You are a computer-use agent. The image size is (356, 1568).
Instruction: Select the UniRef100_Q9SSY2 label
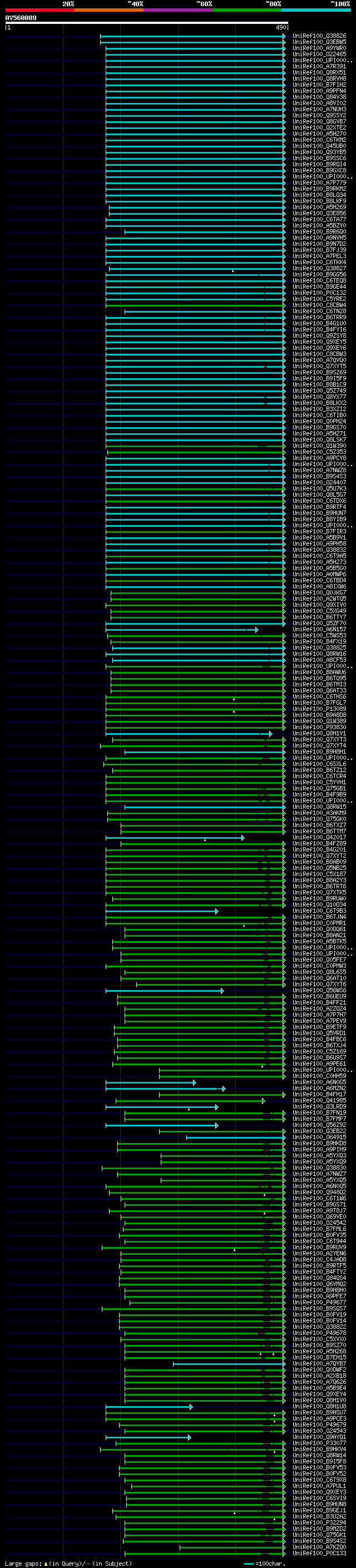pyautogui.click(x=319, y=116)
